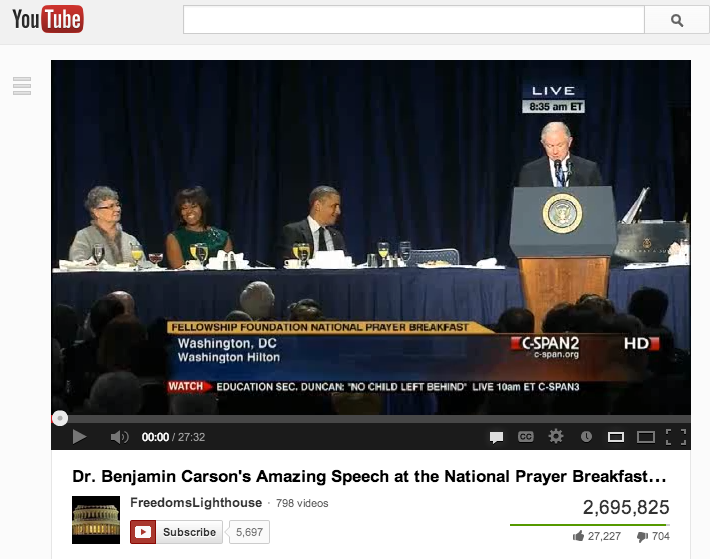Mute the video volume
Screen dimensions: 710x559
coord(119,437)
